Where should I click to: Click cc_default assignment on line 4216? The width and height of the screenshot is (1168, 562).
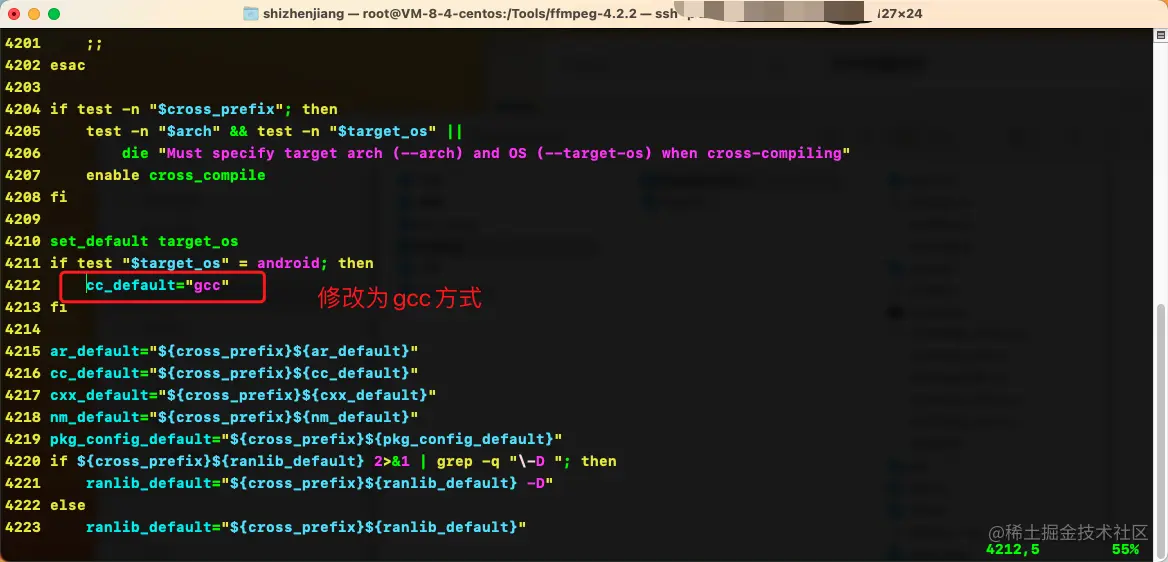(234, 373)
